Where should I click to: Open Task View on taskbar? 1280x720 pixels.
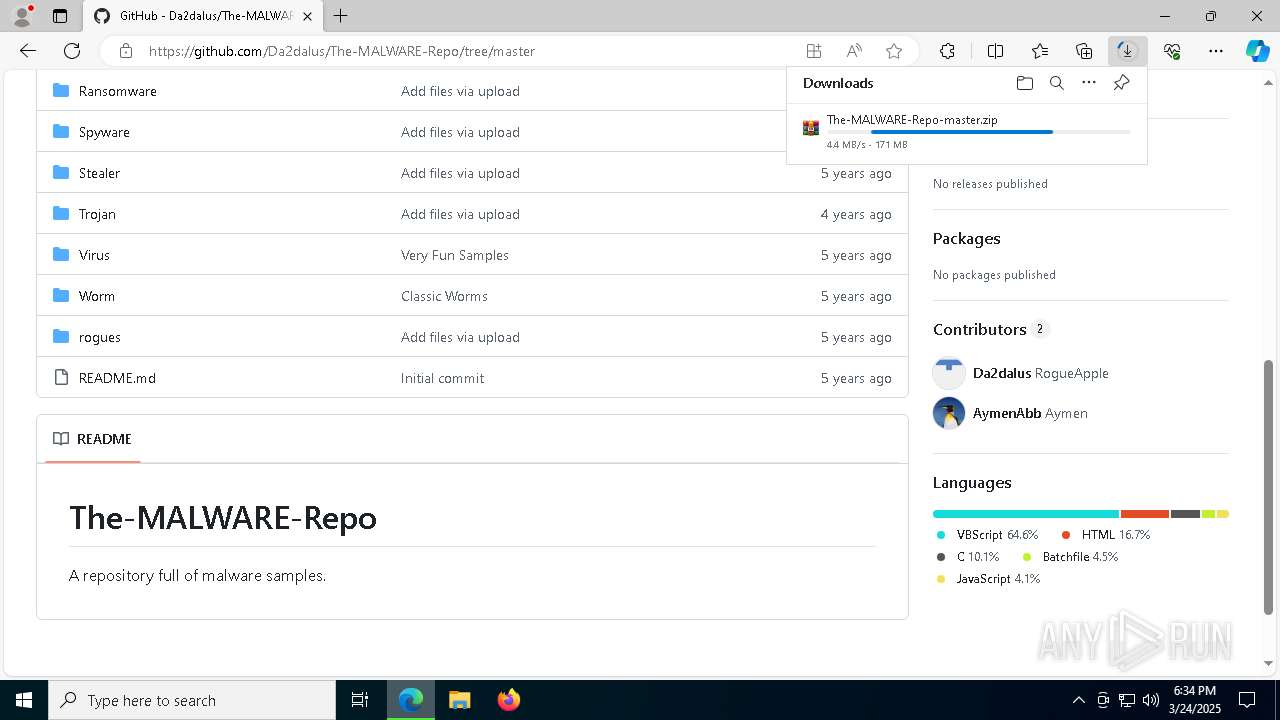(360, 700)
